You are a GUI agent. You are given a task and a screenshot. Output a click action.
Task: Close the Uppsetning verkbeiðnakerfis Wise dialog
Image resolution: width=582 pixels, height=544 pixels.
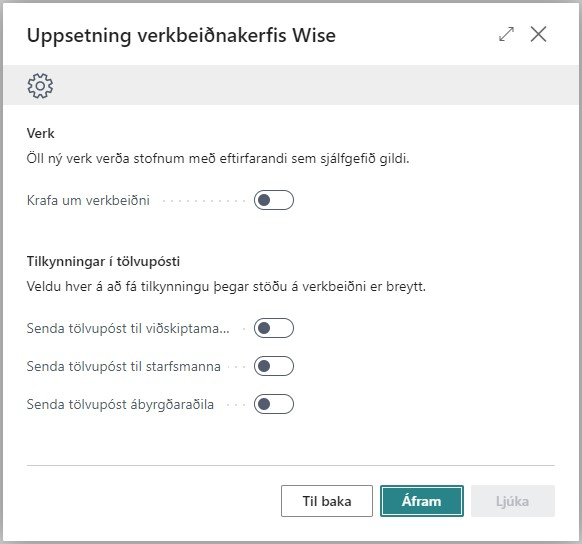(538, 34)
